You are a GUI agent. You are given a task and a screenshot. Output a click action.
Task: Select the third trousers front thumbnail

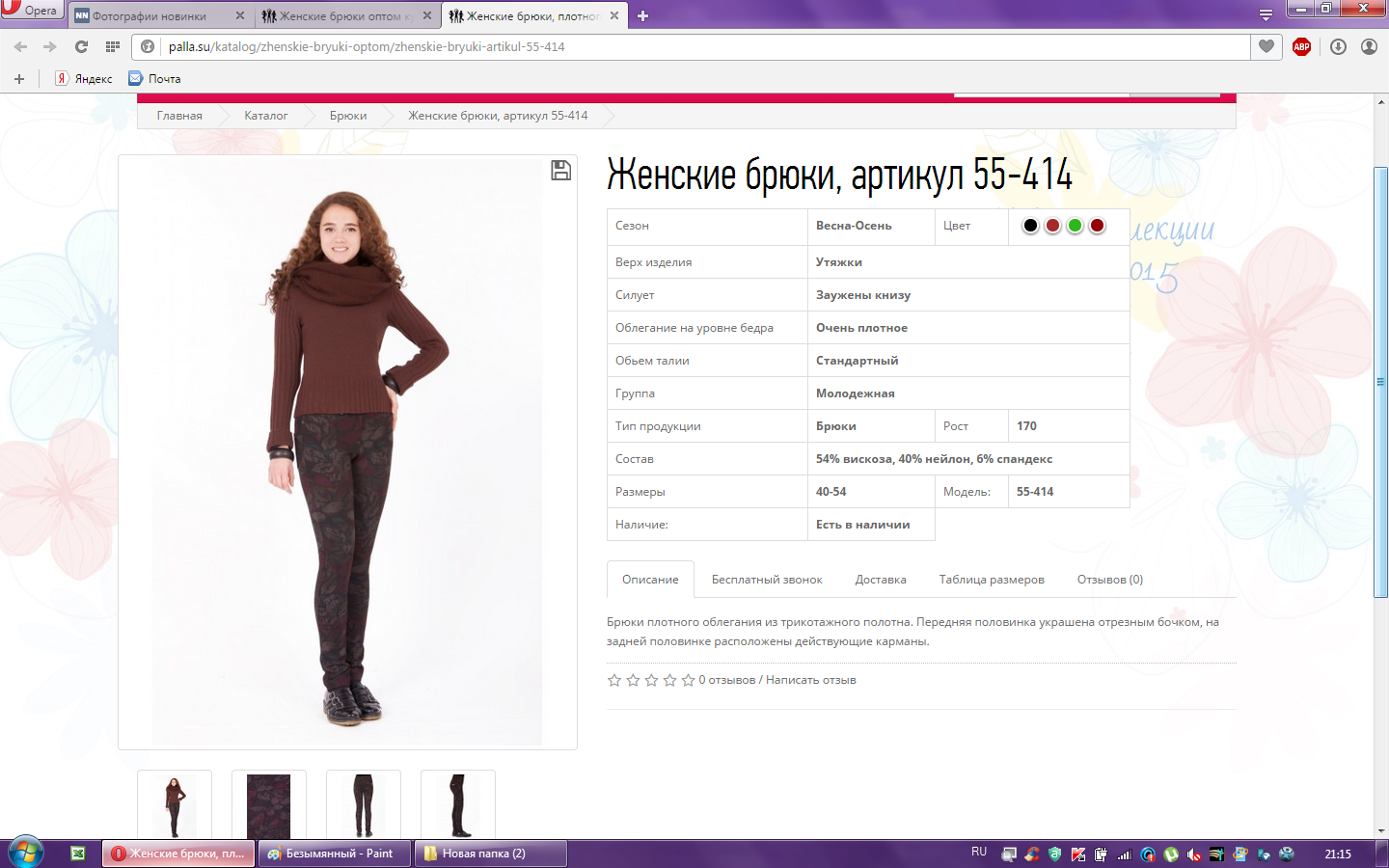pos(364,804)
